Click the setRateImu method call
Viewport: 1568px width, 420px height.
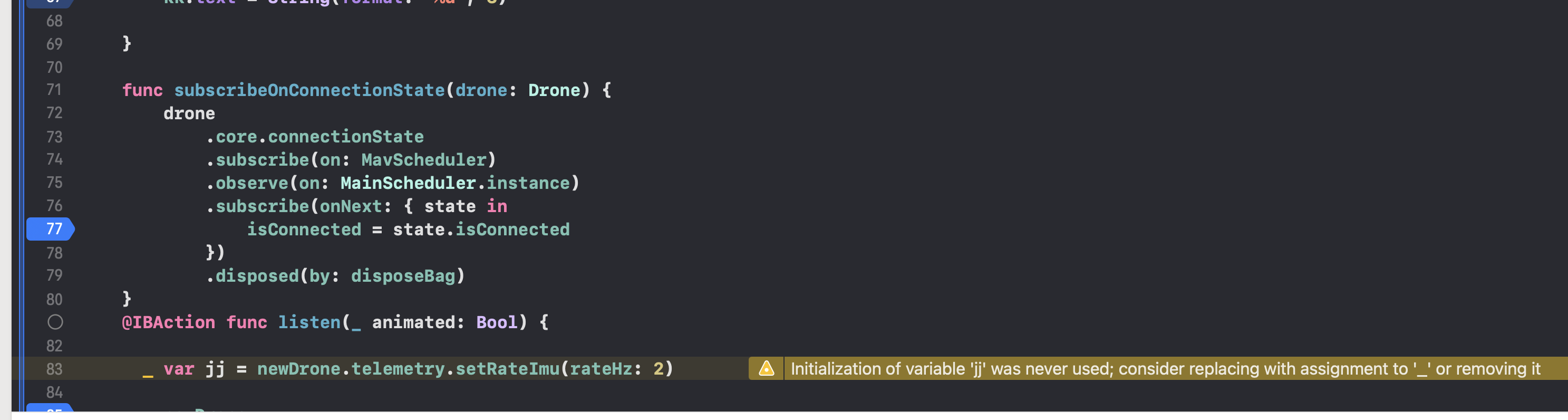(507, 369)
